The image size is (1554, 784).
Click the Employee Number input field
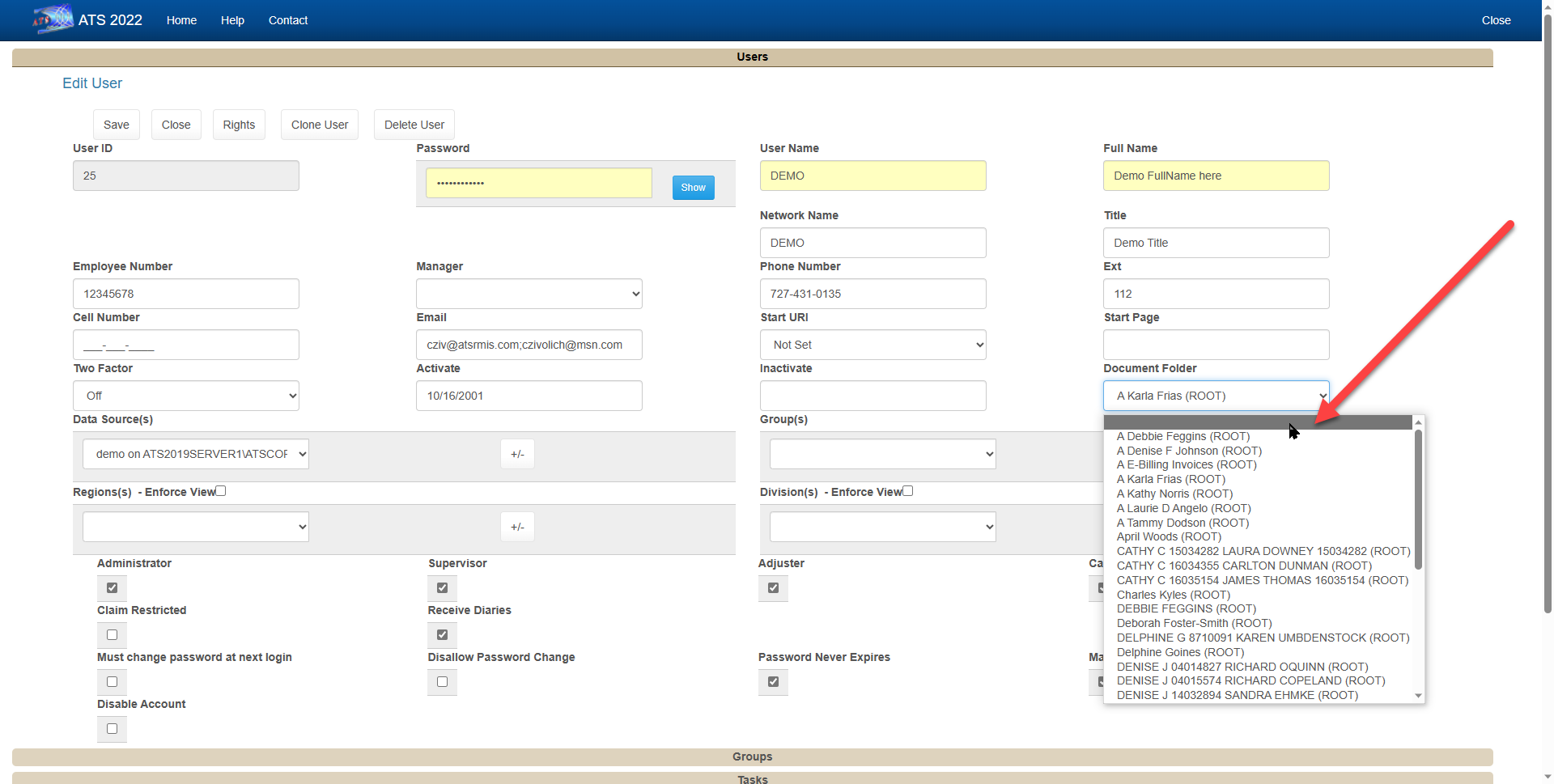pyautogui.click(x=185, y=294)
